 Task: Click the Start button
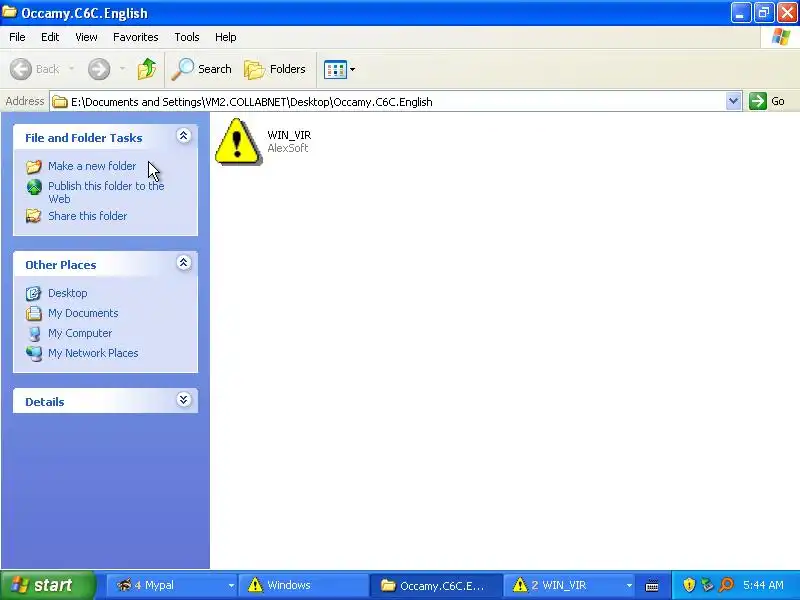(48, 585)
